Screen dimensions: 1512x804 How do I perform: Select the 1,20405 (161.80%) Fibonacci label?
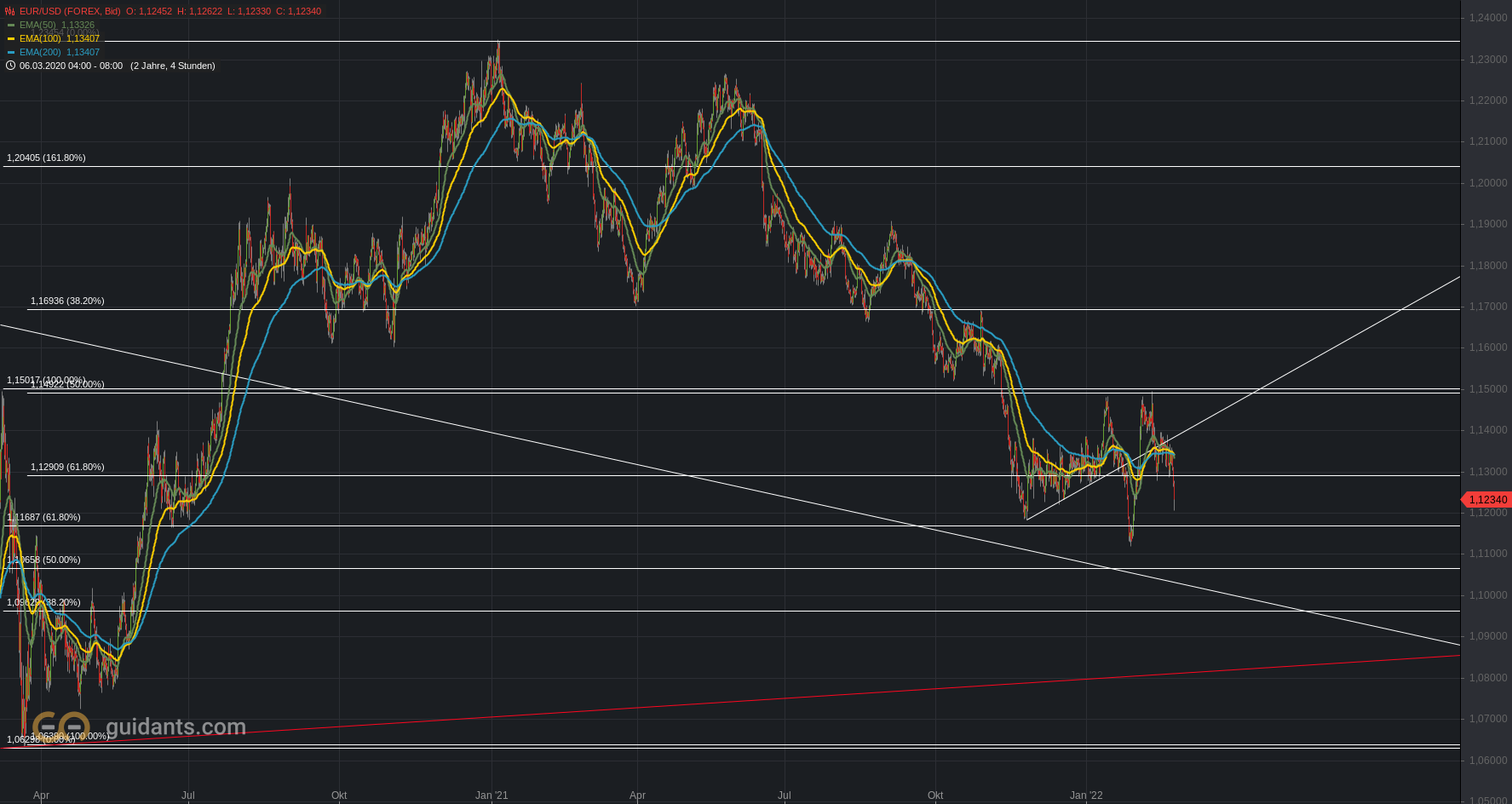click(x=45, y=157)
